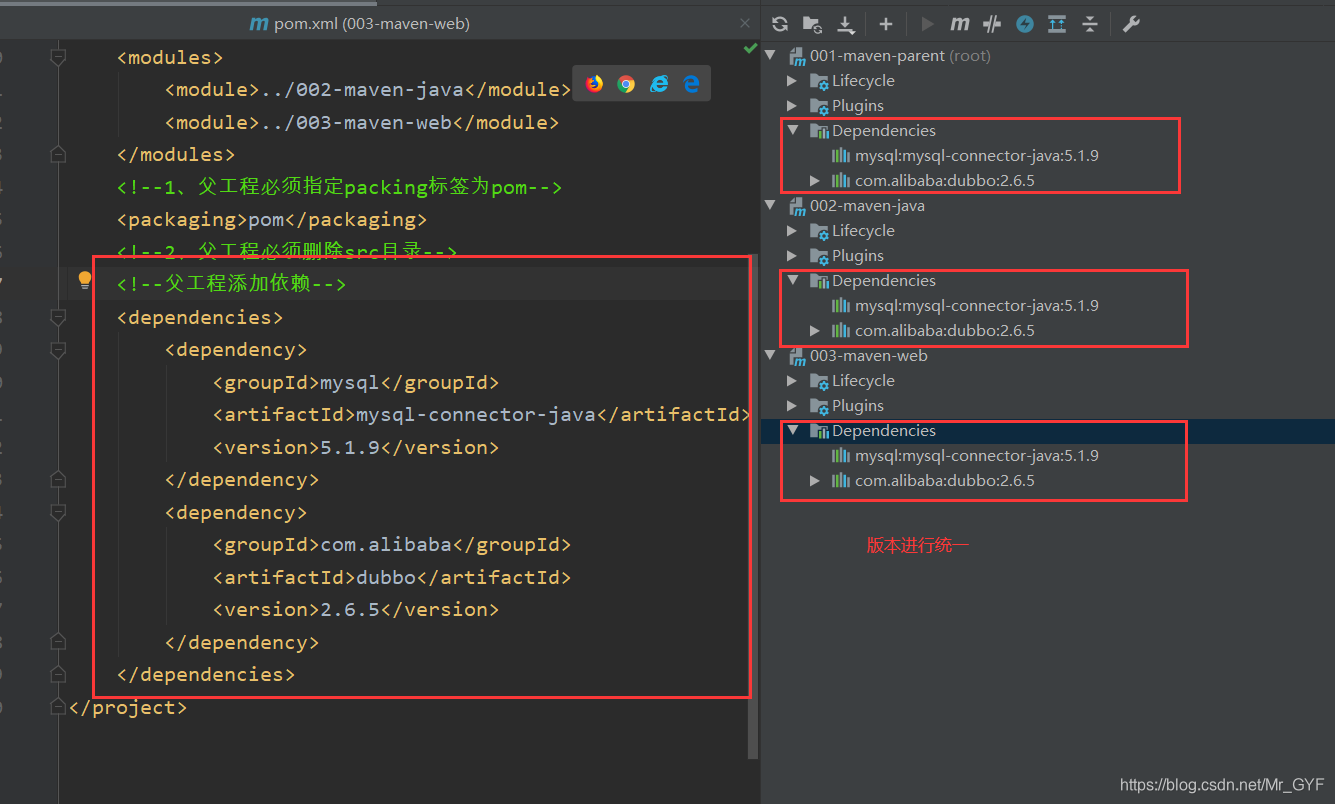Collapse the selected Dependencies under 003-maven-web
This screenshot has width=1335, height=804.
pos(793,430)
